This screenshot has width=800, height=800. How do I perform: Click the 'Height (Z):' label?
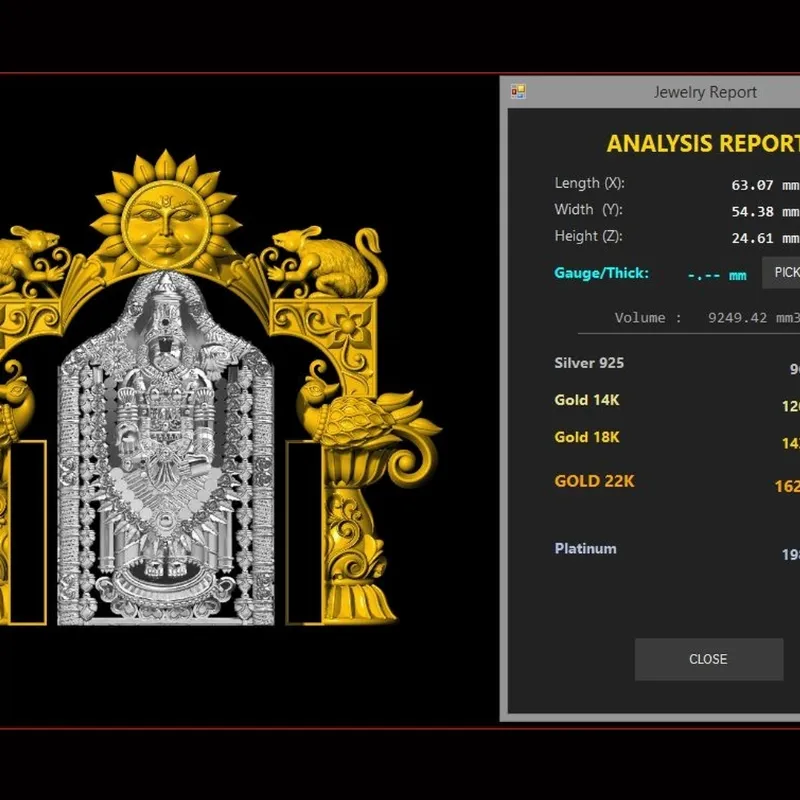coord(588,236)
